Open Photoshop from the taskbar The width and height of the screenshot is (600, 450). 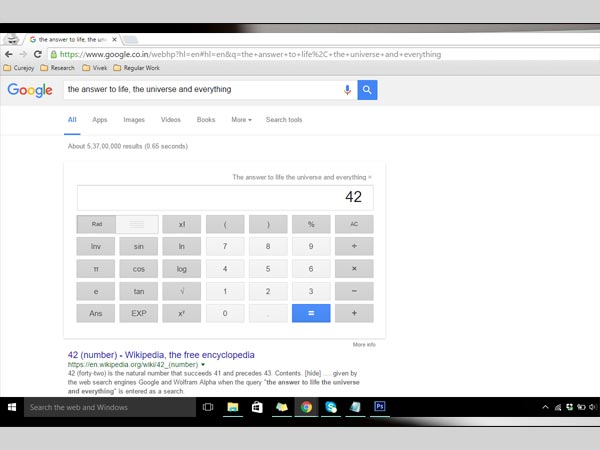(x=380, y=407)
